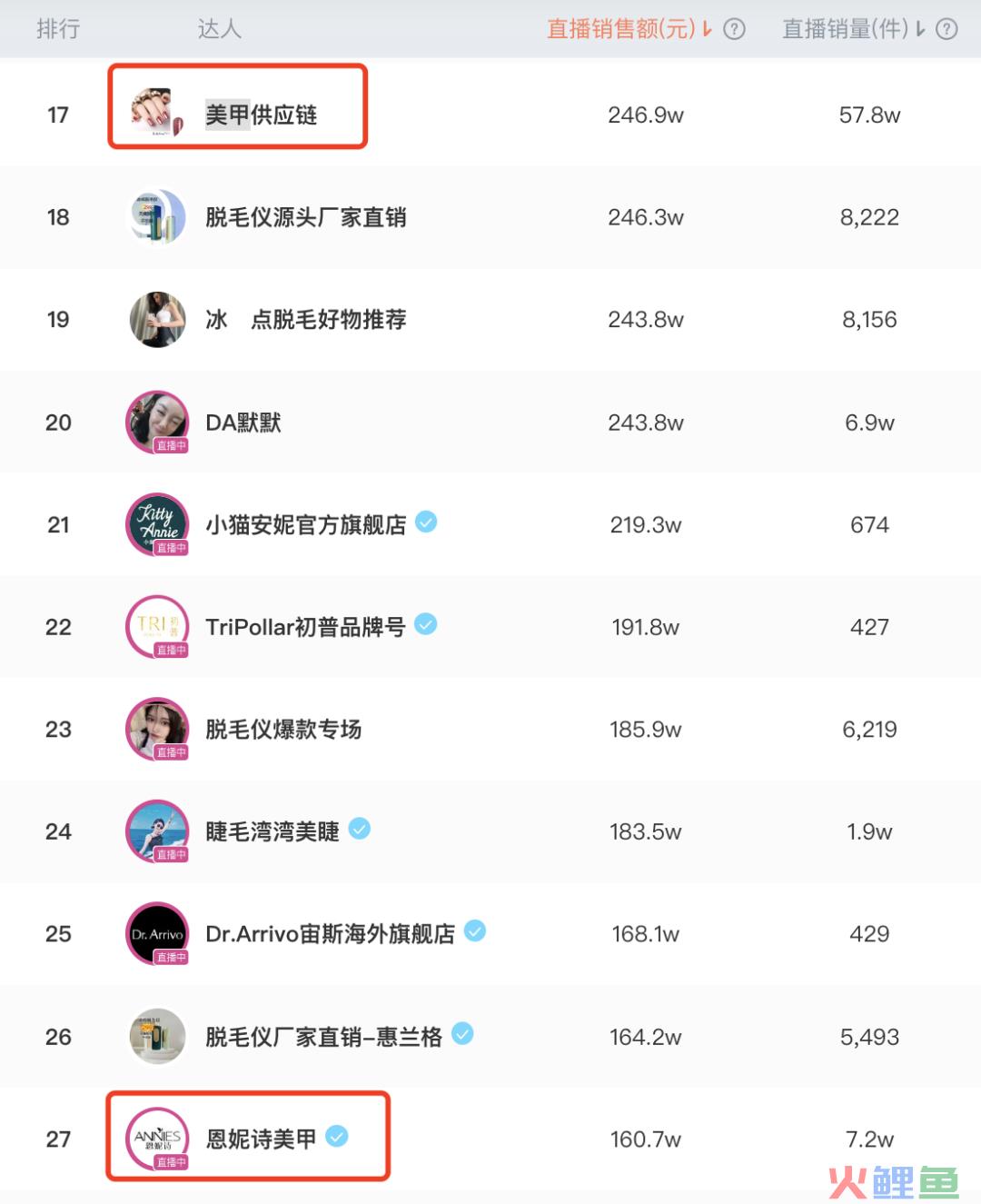Open Dr.Arrivo black logo avatar
This screenshot has width=981, height=1204.
tap(157, 933)
